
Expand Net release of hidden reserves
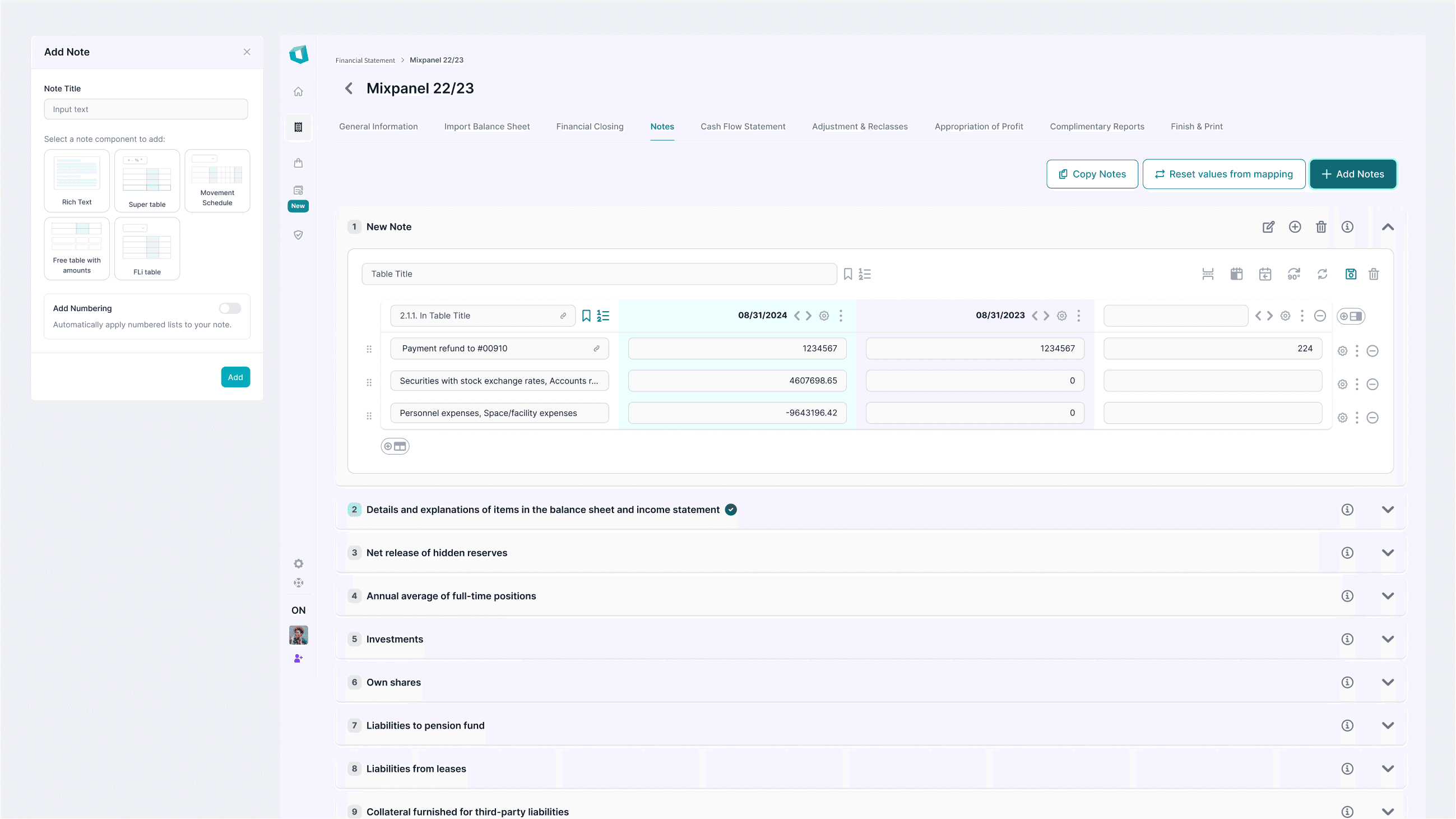(1388, 553)
